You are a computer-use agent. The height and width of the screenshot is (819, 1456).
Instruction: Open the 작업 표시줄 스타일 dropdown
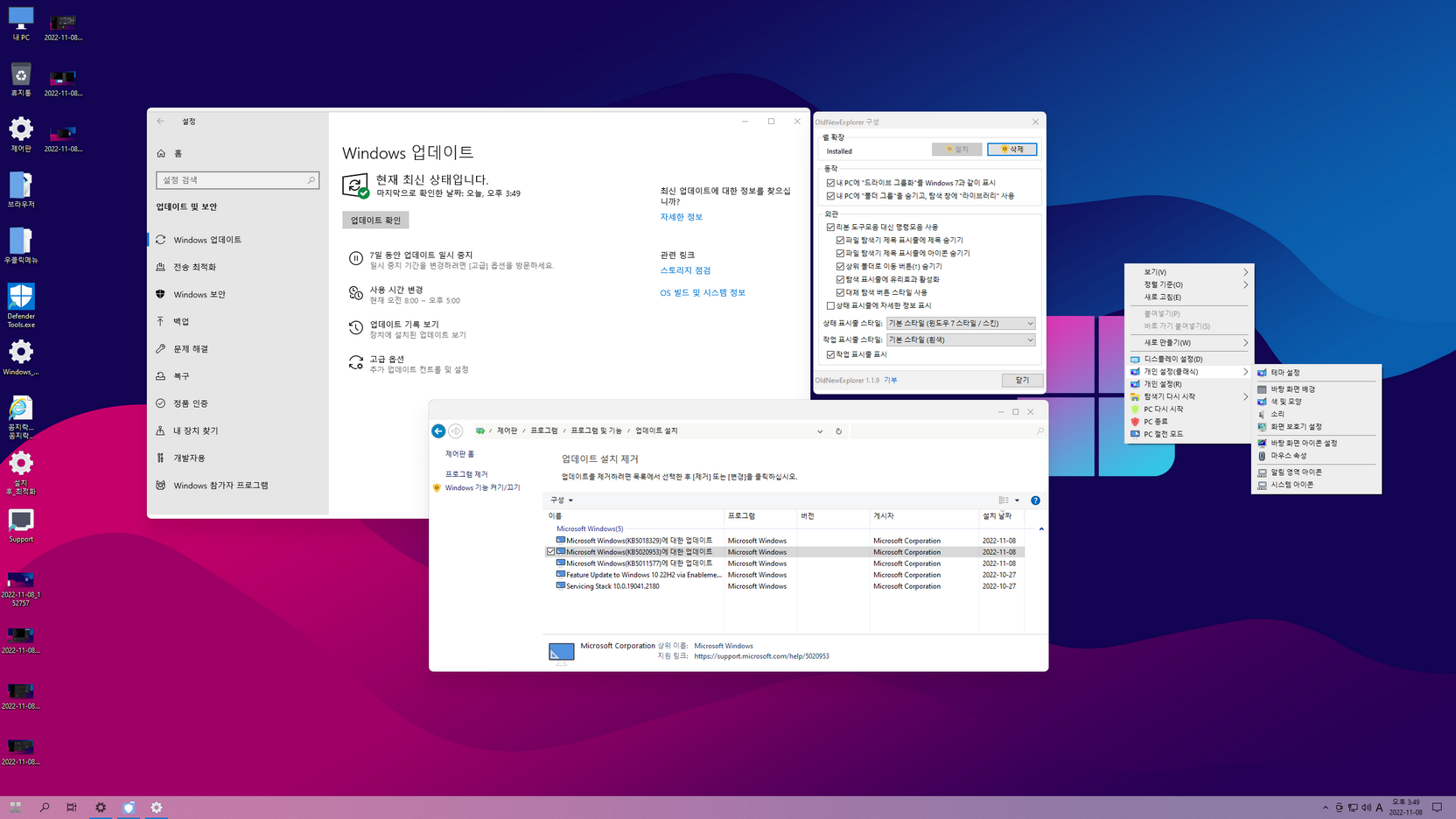pyautogui.click(x=961, y=339)
